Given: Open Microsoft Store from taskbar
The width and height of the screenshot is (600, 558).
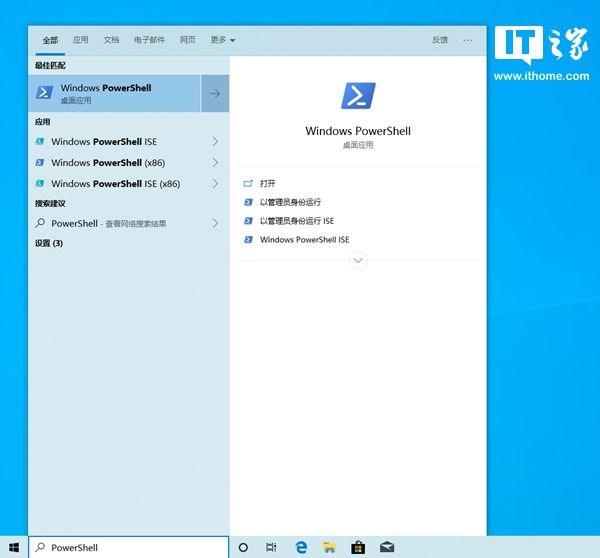Looking at the screenshot, I should pyautogui.click(x=358, y=548).
